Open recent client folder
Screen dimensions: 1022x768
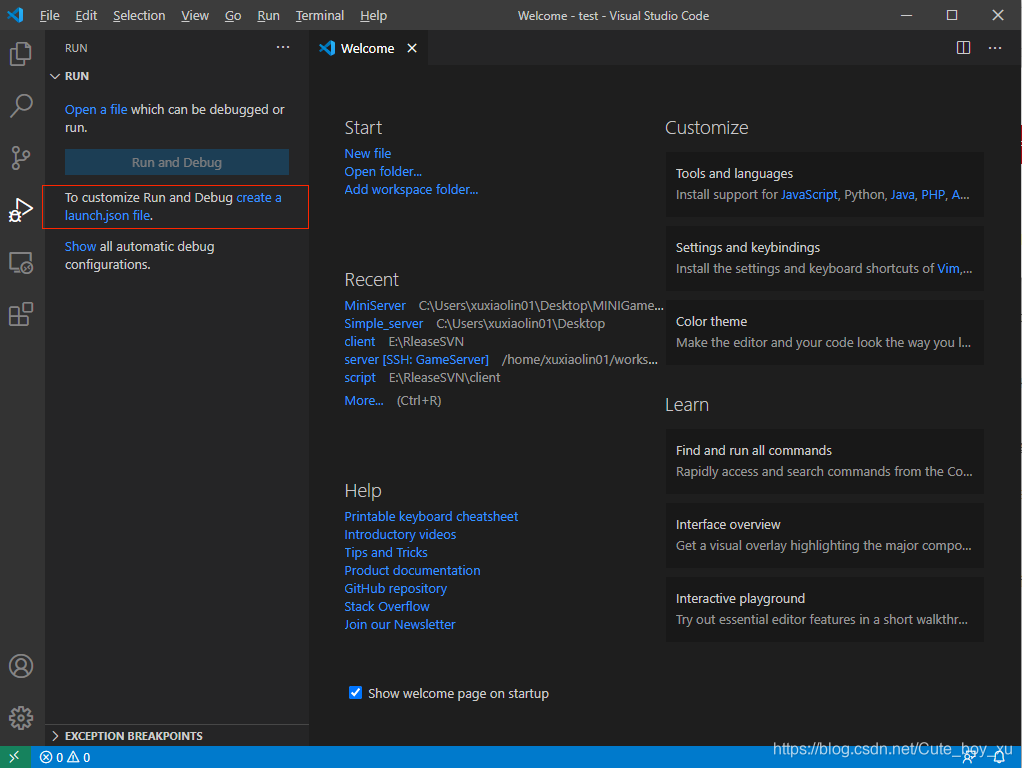click(360, 342)
